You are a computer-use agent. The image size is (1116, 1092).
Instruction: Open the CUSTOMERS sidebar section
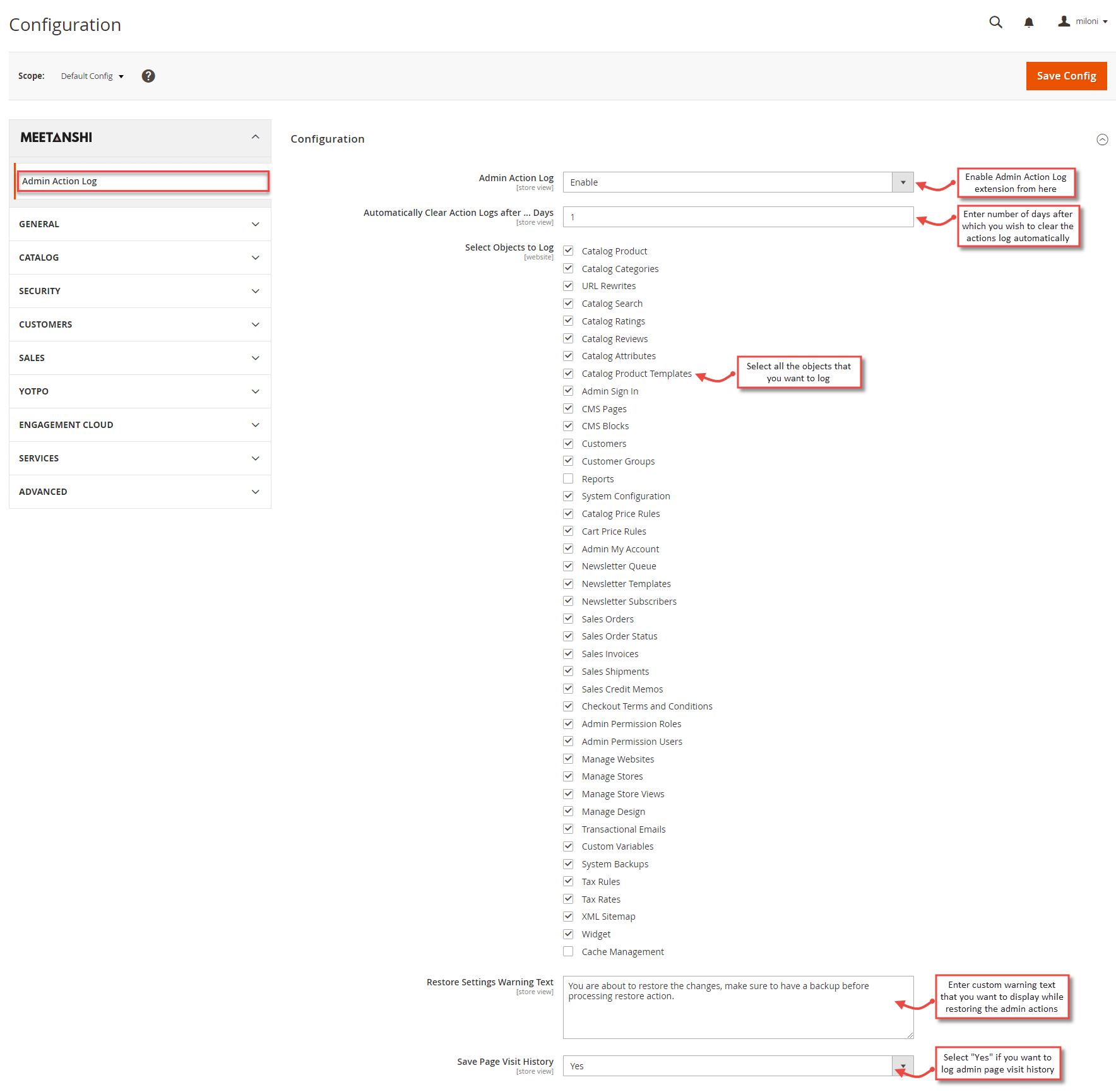[139, 324]
